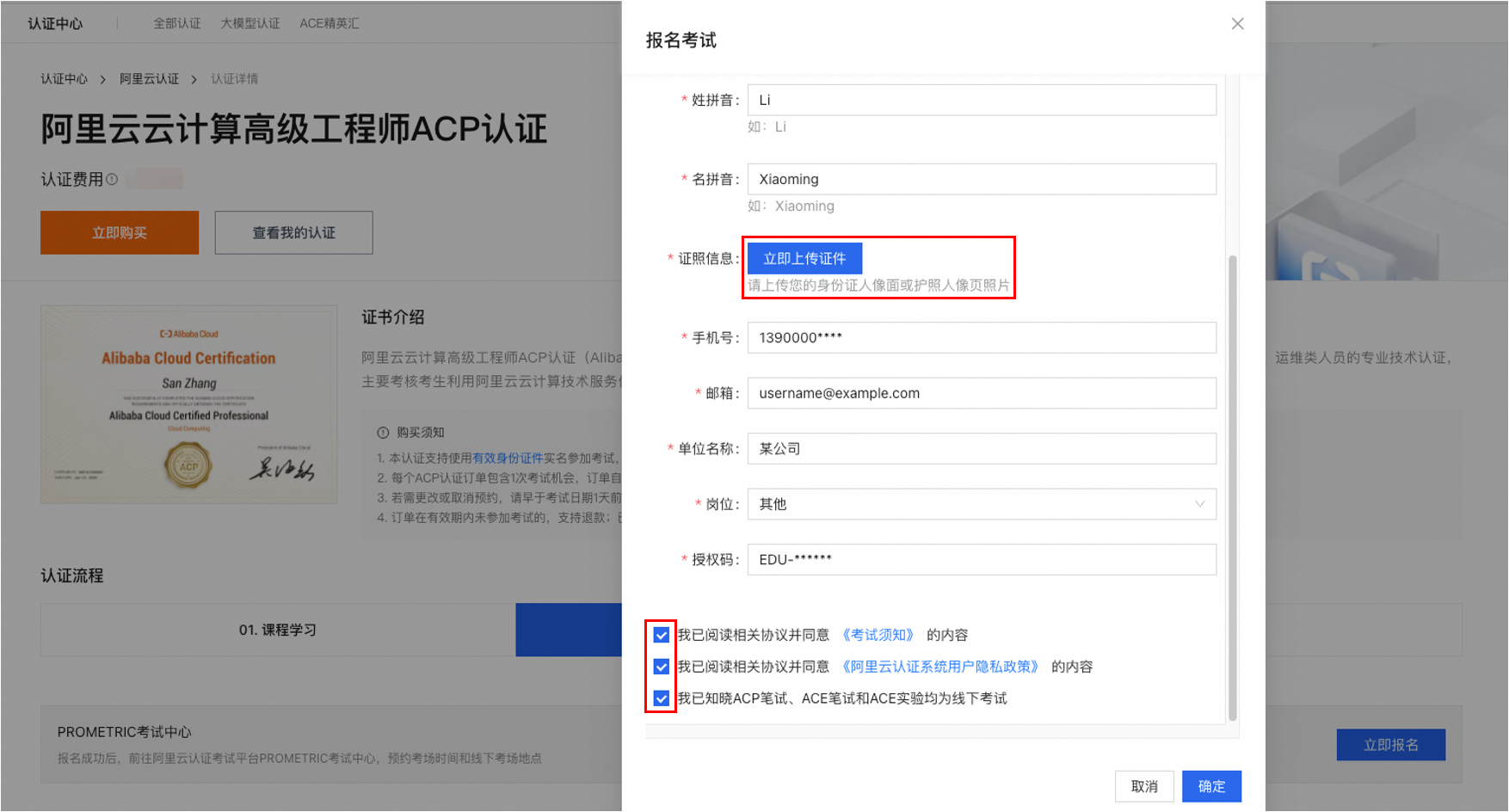Expand the 岗位 dropdown arrow
The width and height of the screenshot is (1509, 812).
click(1199, 504)
